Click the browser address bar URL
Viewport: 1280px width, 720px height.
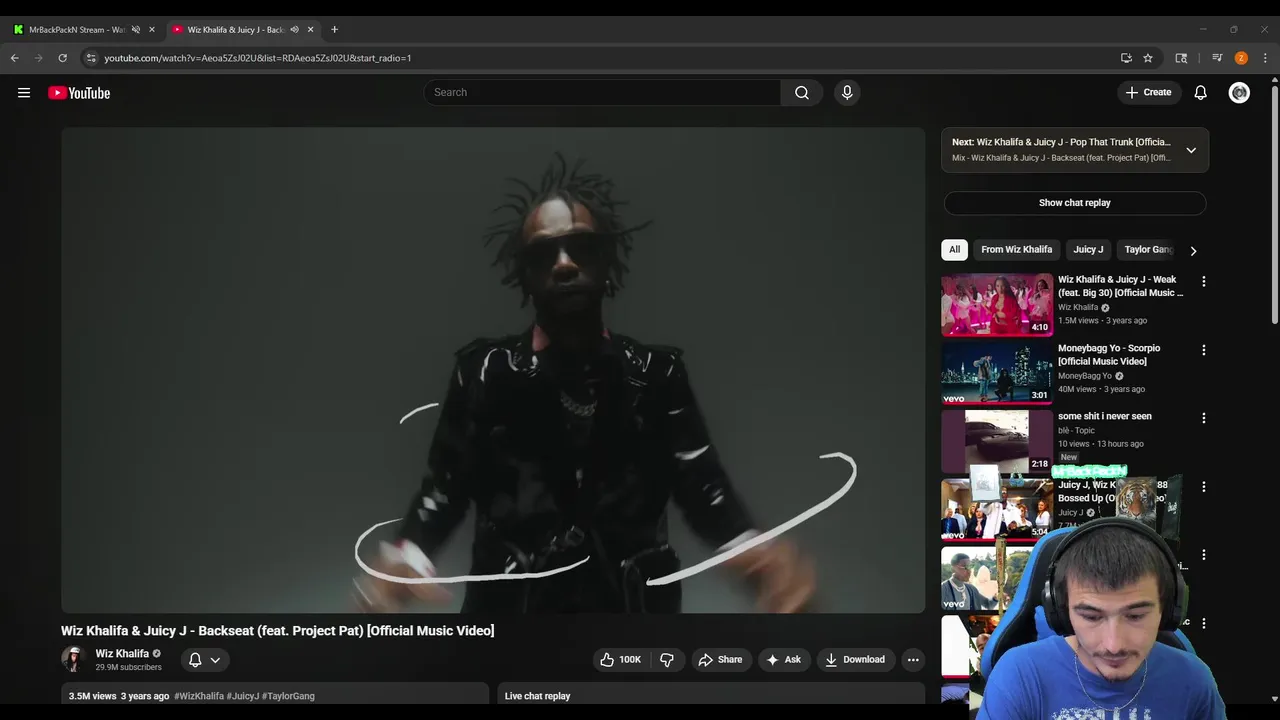[258, 58]
